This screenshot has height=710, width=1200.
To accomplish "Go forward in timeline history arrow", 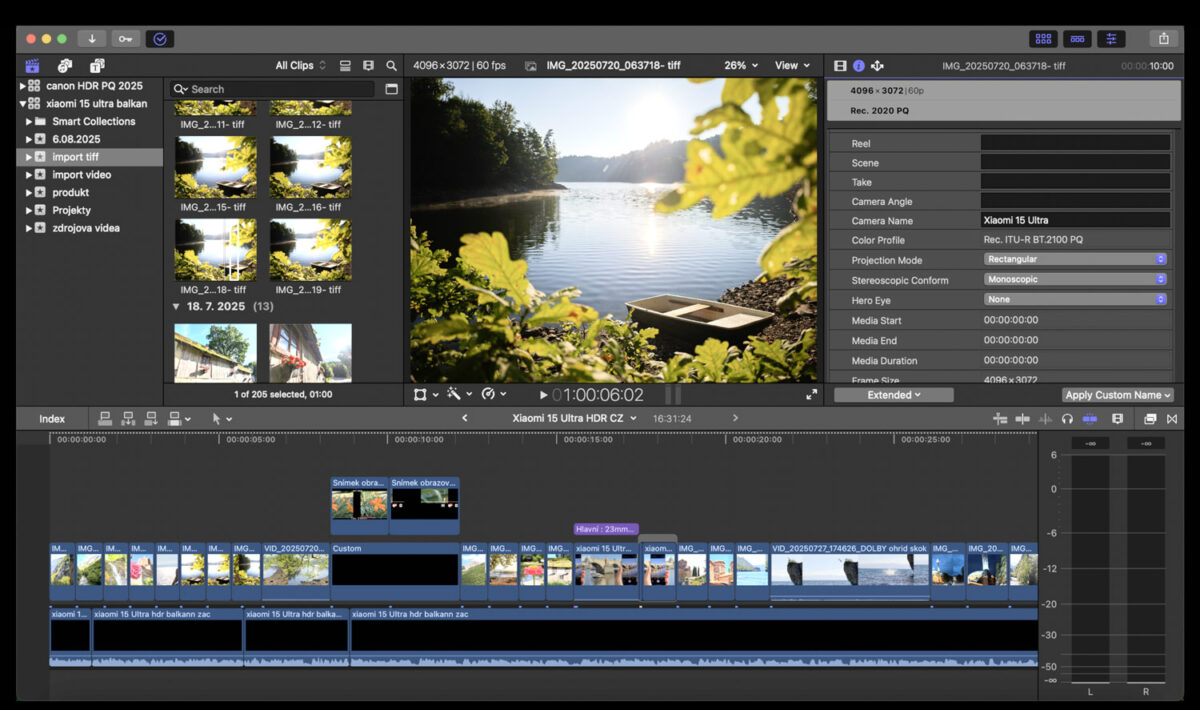I will tap(735, 418).
